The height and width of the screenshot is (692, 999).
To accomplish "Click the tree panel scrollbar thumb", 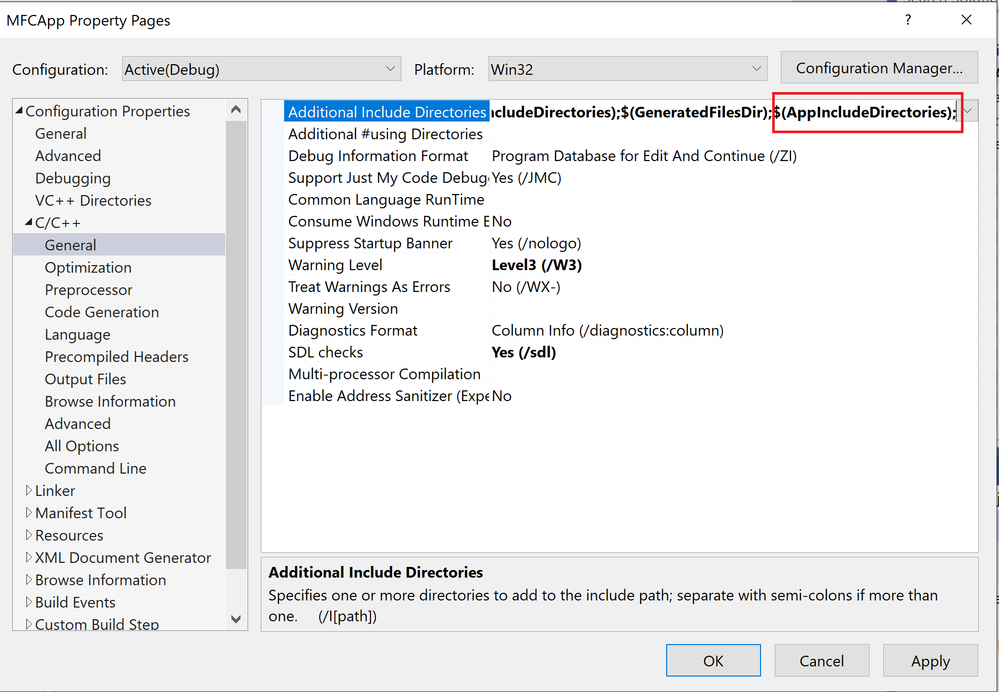I will coord(236,344).
